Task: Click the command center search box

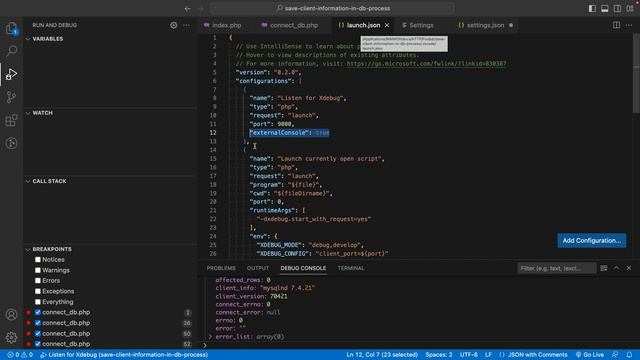Action: [x=332, y=9]
